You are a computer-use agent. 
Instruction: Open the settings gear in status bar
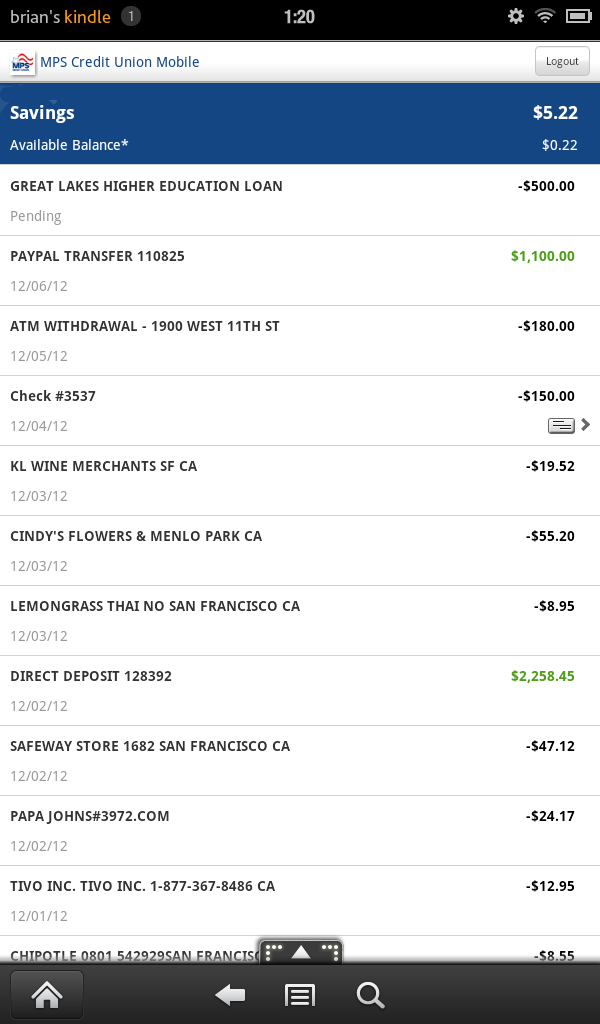tap(516, 16)
